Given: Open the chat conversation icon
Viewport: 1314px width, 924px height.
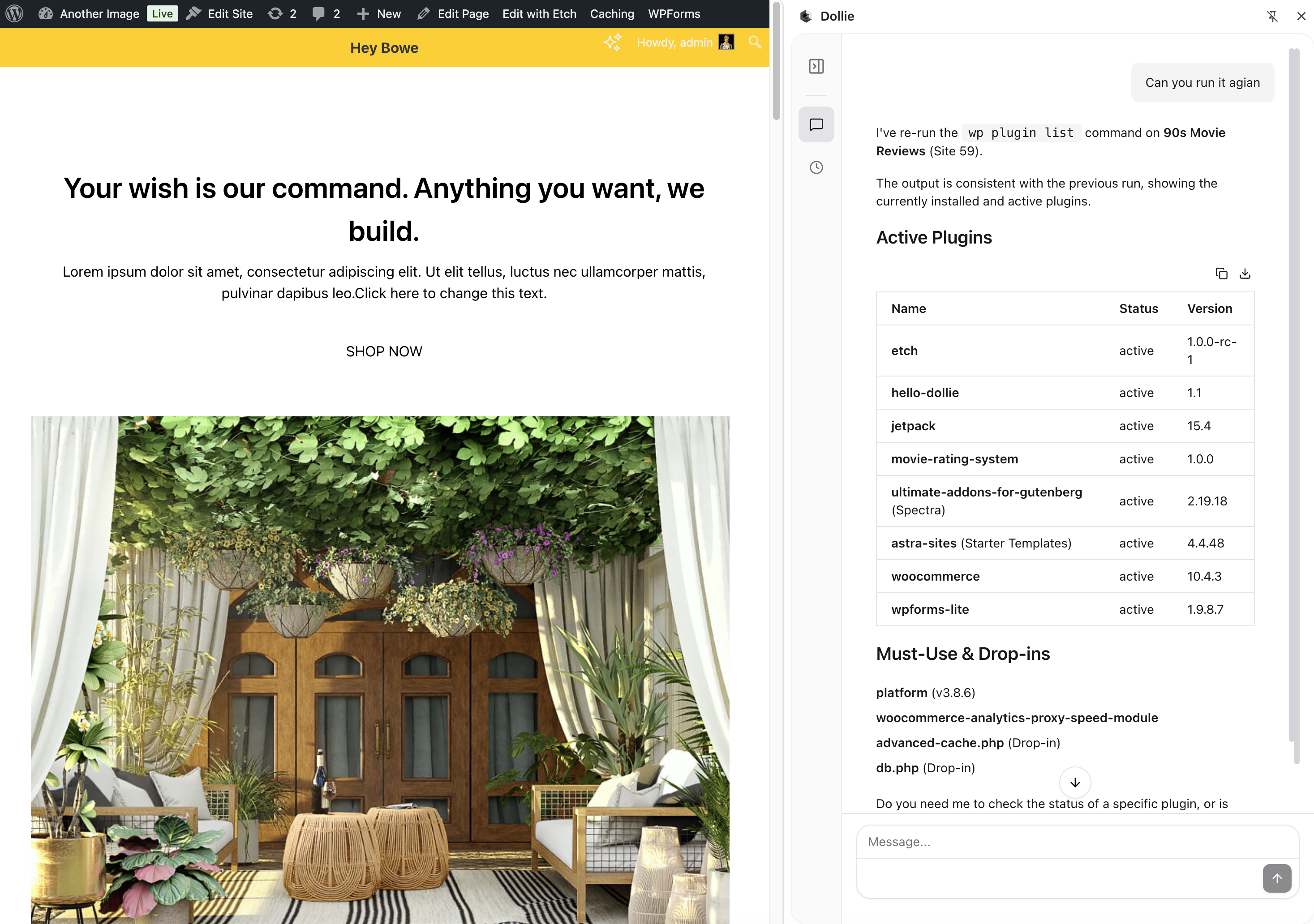Looking at the screenshot, I should [816, 125].
